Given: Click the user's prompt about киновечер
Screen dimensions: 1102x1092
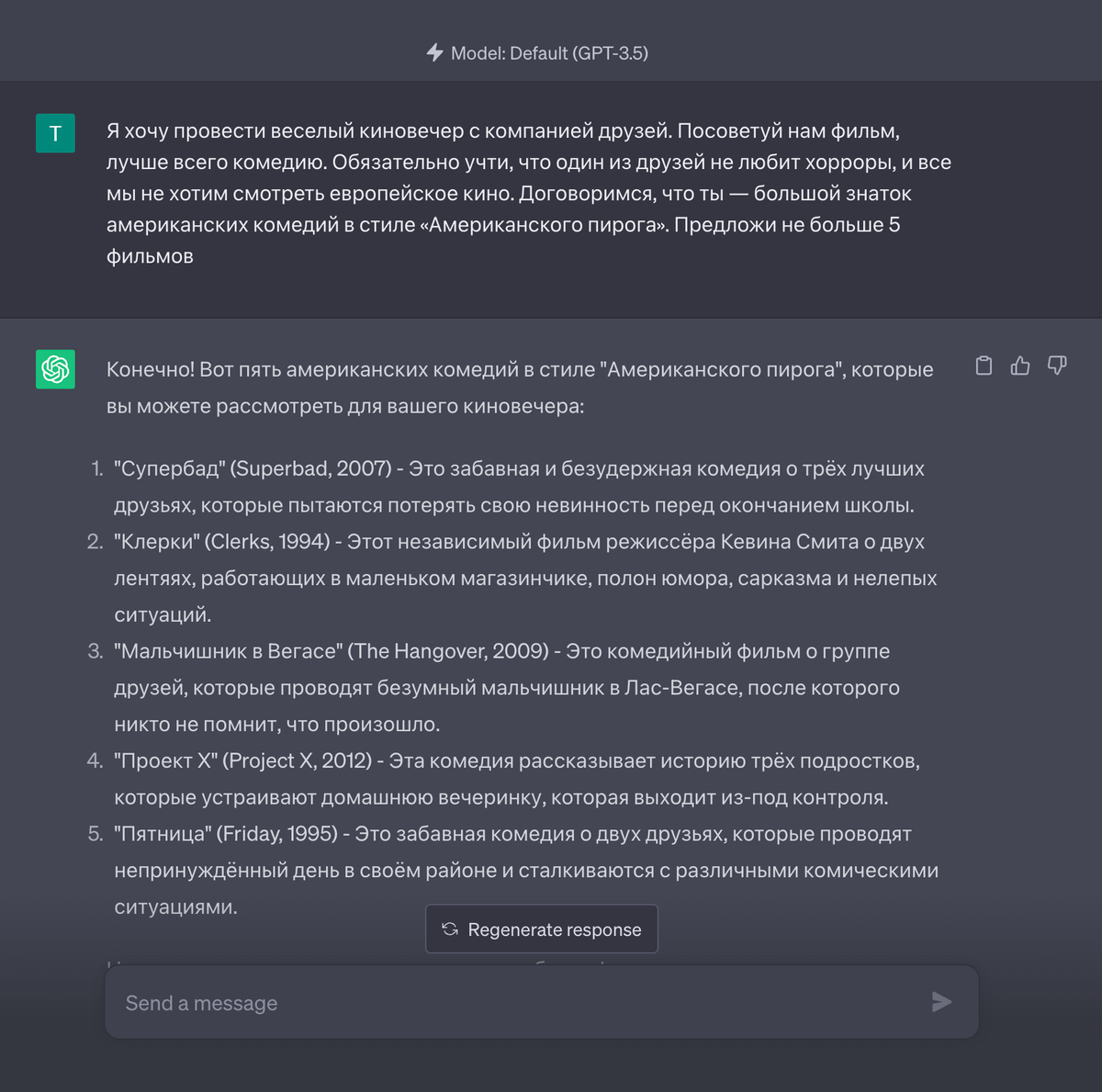Looking at the screenshot, I should 529,193.
